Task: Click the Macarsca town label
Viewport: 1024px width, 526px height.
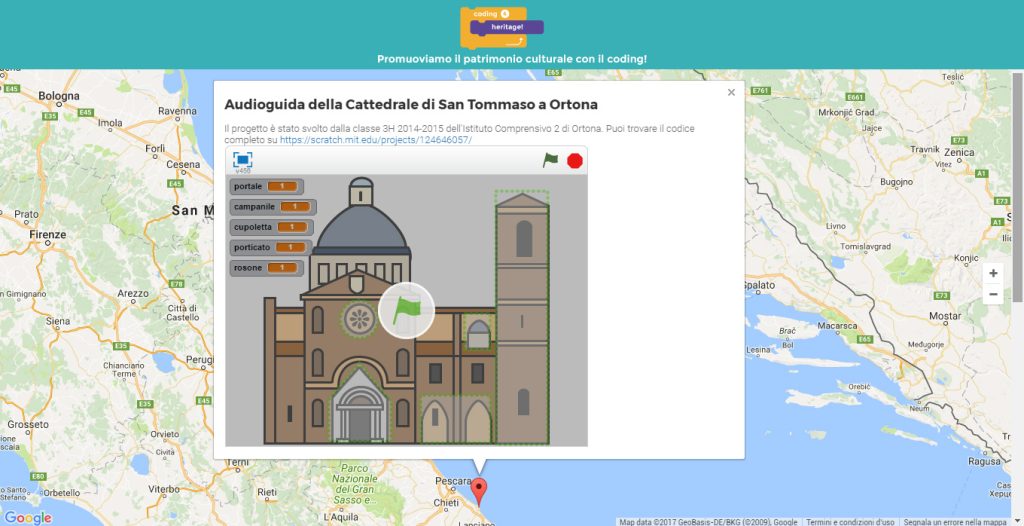Action: coord(837,325)
